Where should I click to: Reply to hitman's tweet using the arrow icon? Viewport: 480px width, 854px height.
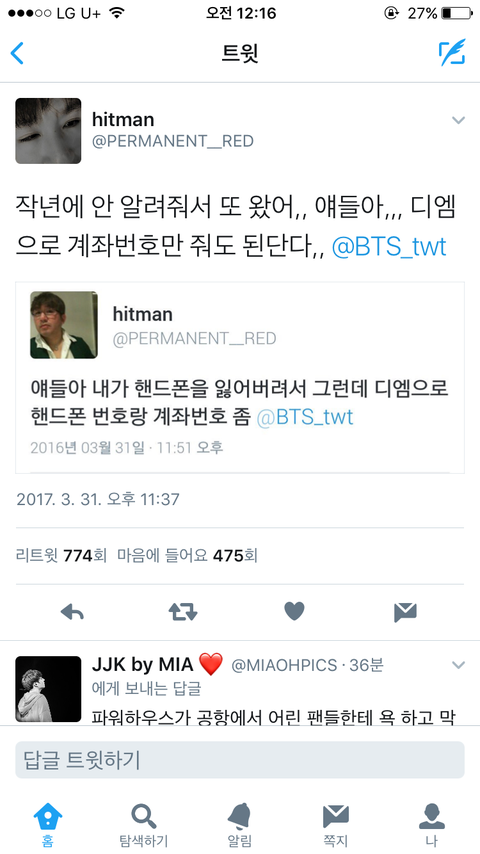[72, 612]
